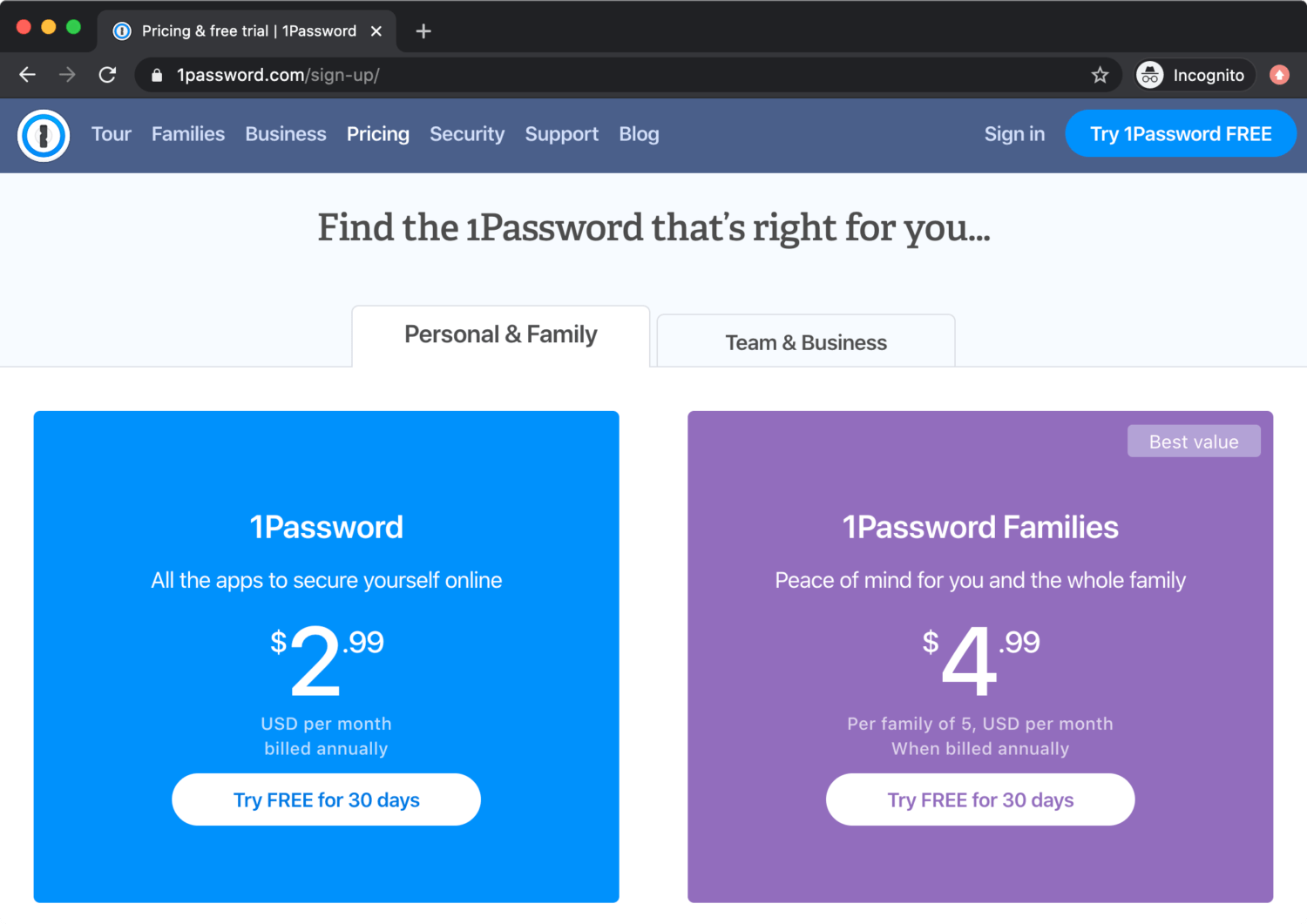Click the red update icon in toolbar
The image size is (1307, 924).
click(x=1279, y=75)
